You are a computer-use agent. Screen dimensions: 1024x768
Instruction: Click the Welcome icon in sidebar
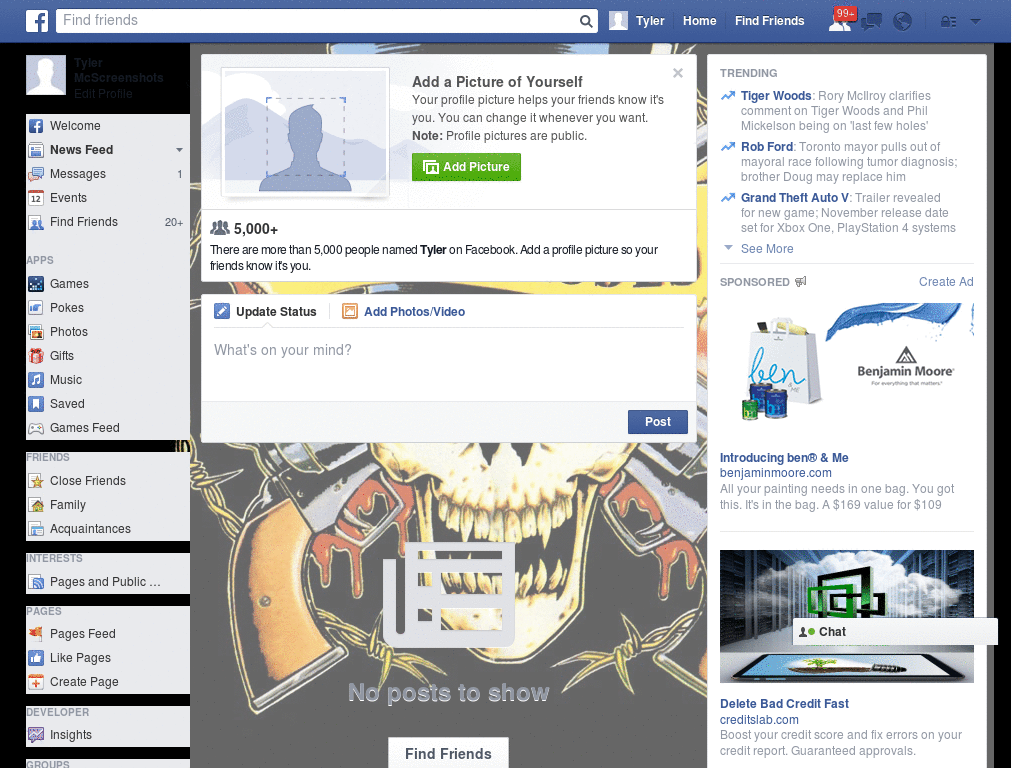point(36,126)
